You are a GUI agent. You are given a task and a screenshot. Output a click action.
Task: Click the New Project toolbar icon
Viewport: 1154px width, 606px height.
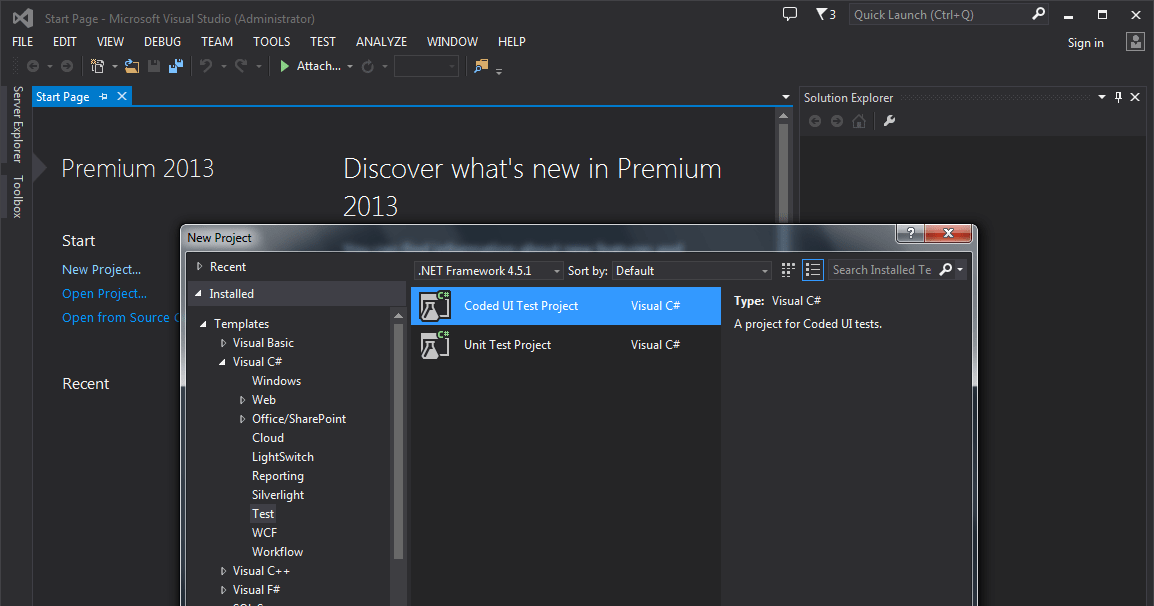(98, 66)
